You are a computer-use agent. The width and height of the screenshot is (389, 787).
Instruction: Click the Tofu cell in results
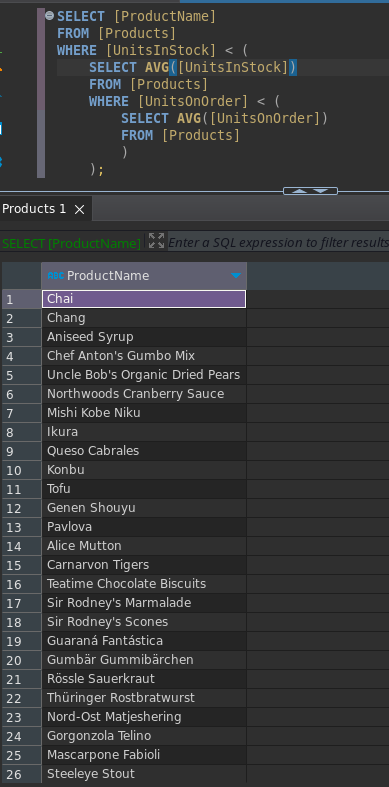144,489
